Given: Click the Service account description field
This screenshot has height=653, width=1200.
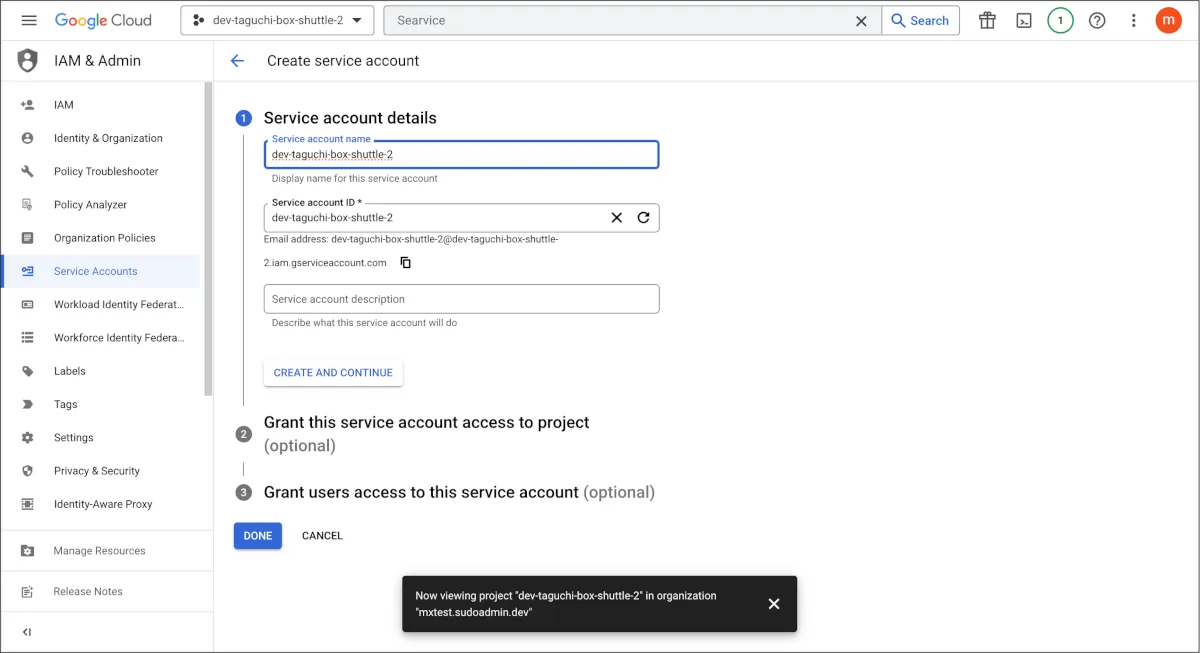Looking at the screenshot, I should click(x=461, y=299).
